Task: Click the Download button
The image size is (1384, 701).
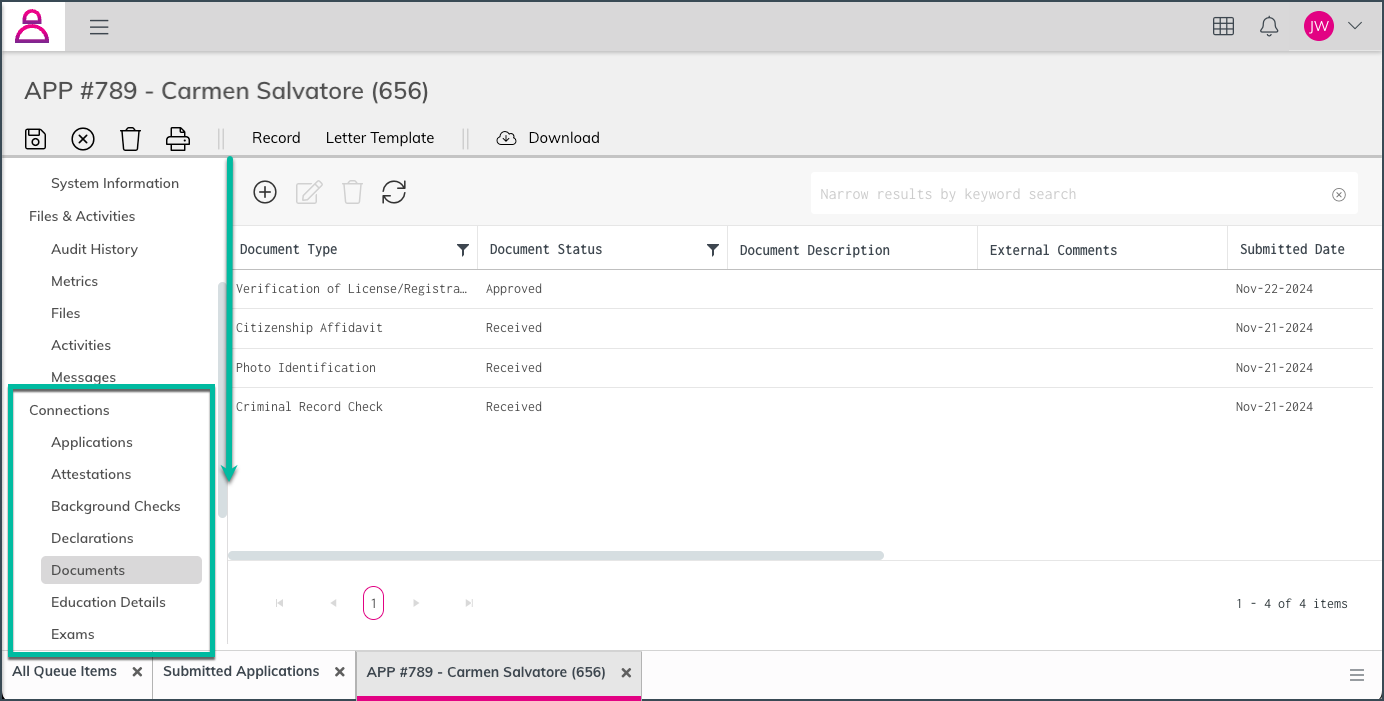Action: (549, 138)
